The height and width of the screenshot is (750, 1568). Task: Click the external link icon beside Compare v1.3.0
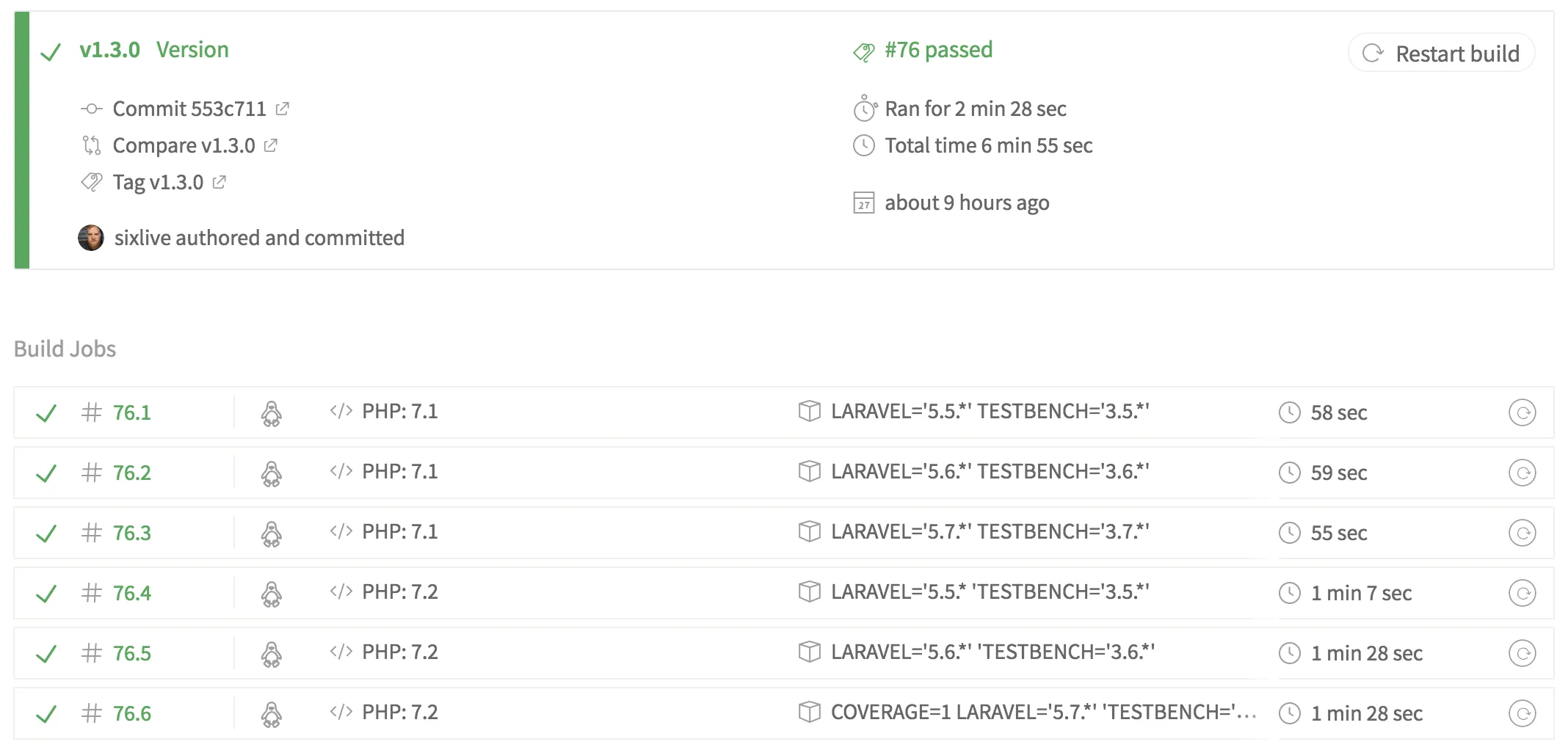click(270, 145)
